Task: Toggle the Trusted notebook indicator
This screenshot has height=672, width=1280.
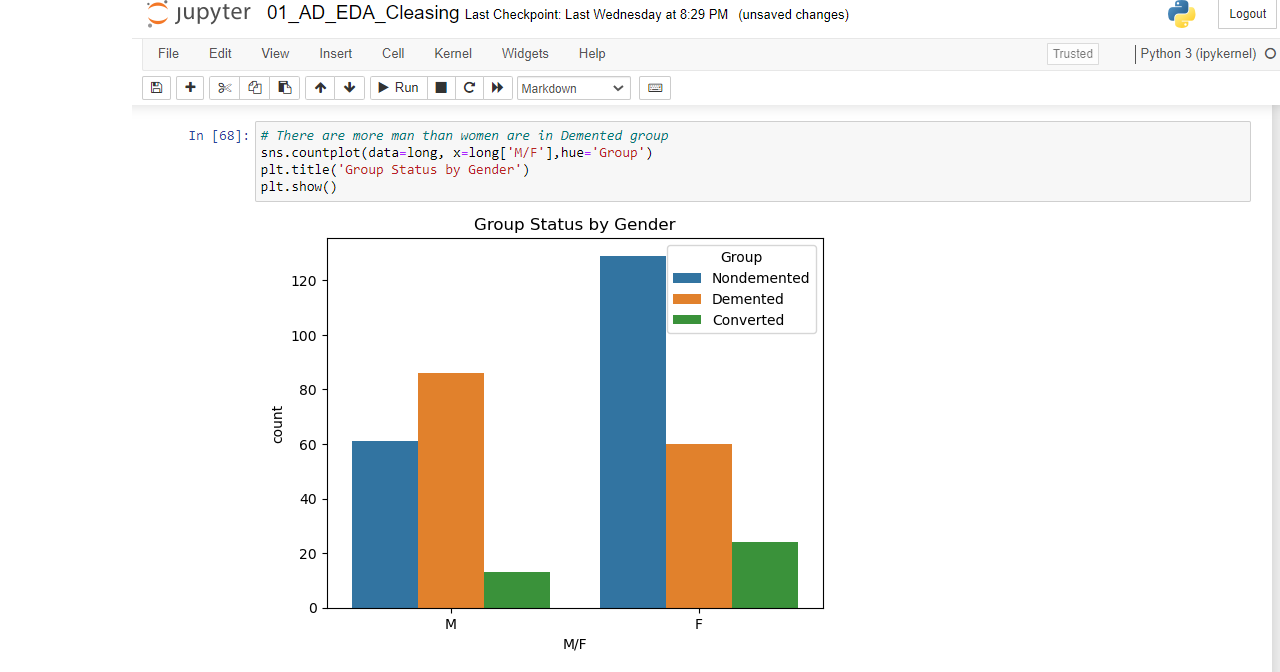Action: click(1072, 54)
